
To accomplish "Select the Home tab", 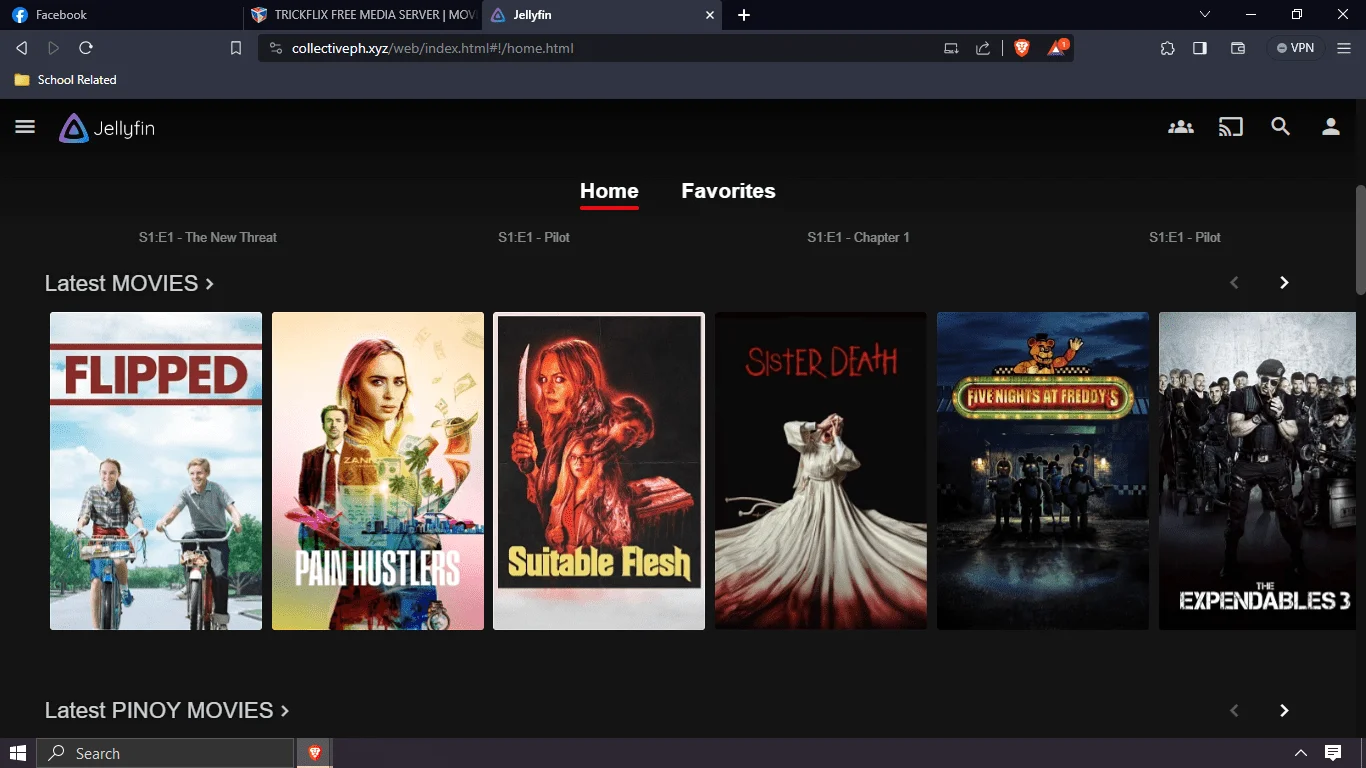I will (x=609, y=191).
